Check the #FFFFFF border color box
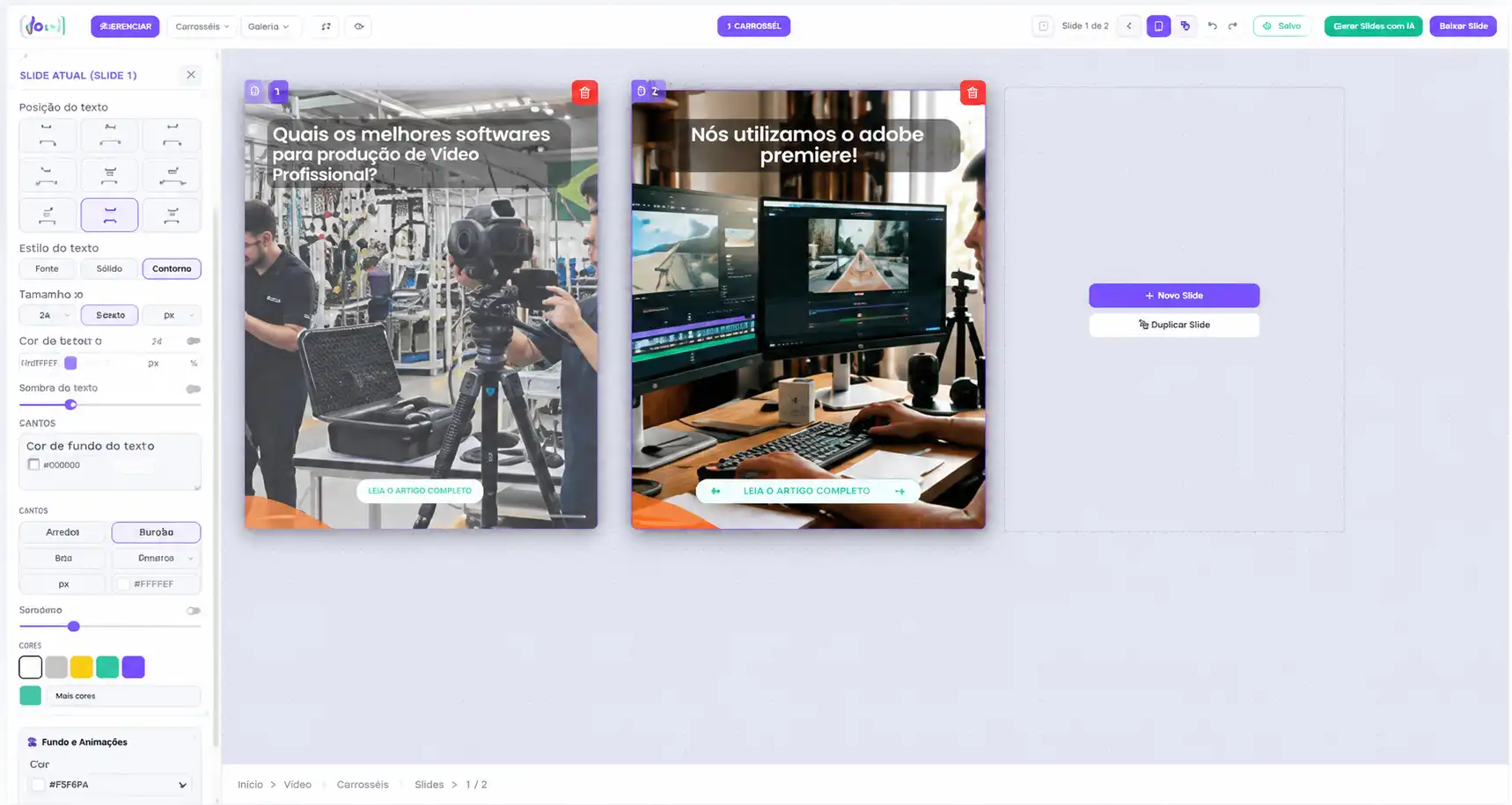1512x805 pixels. (x=123, y=583)
